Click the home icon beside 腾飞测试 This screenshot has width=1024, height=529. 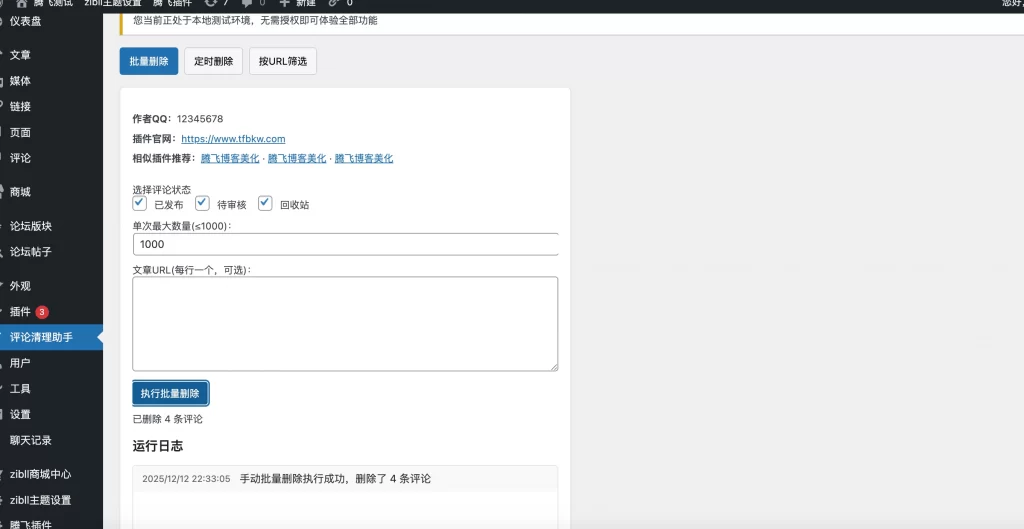tap(21, 3)
